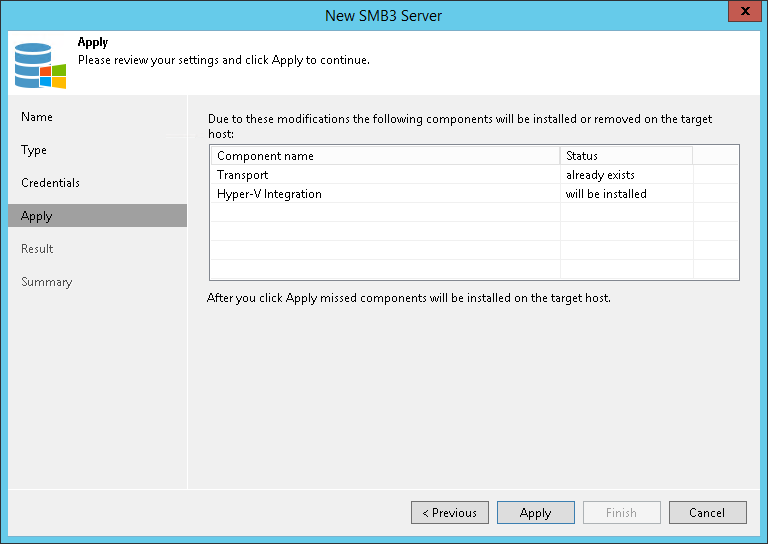Go to the Name wizard step
768x544 pixels.
(x=37, y=117)
